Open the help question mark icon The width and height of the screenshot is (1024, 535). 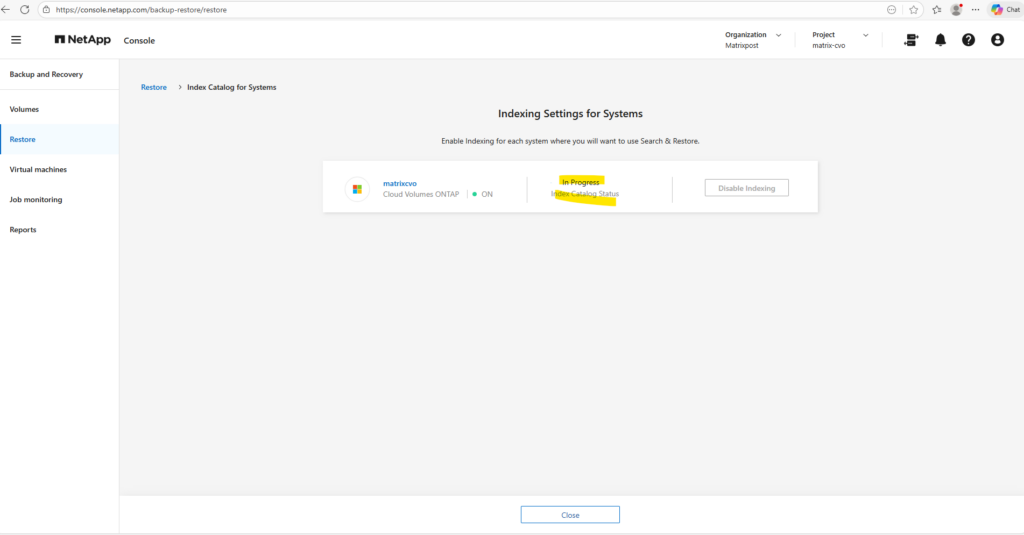point(968,40)
